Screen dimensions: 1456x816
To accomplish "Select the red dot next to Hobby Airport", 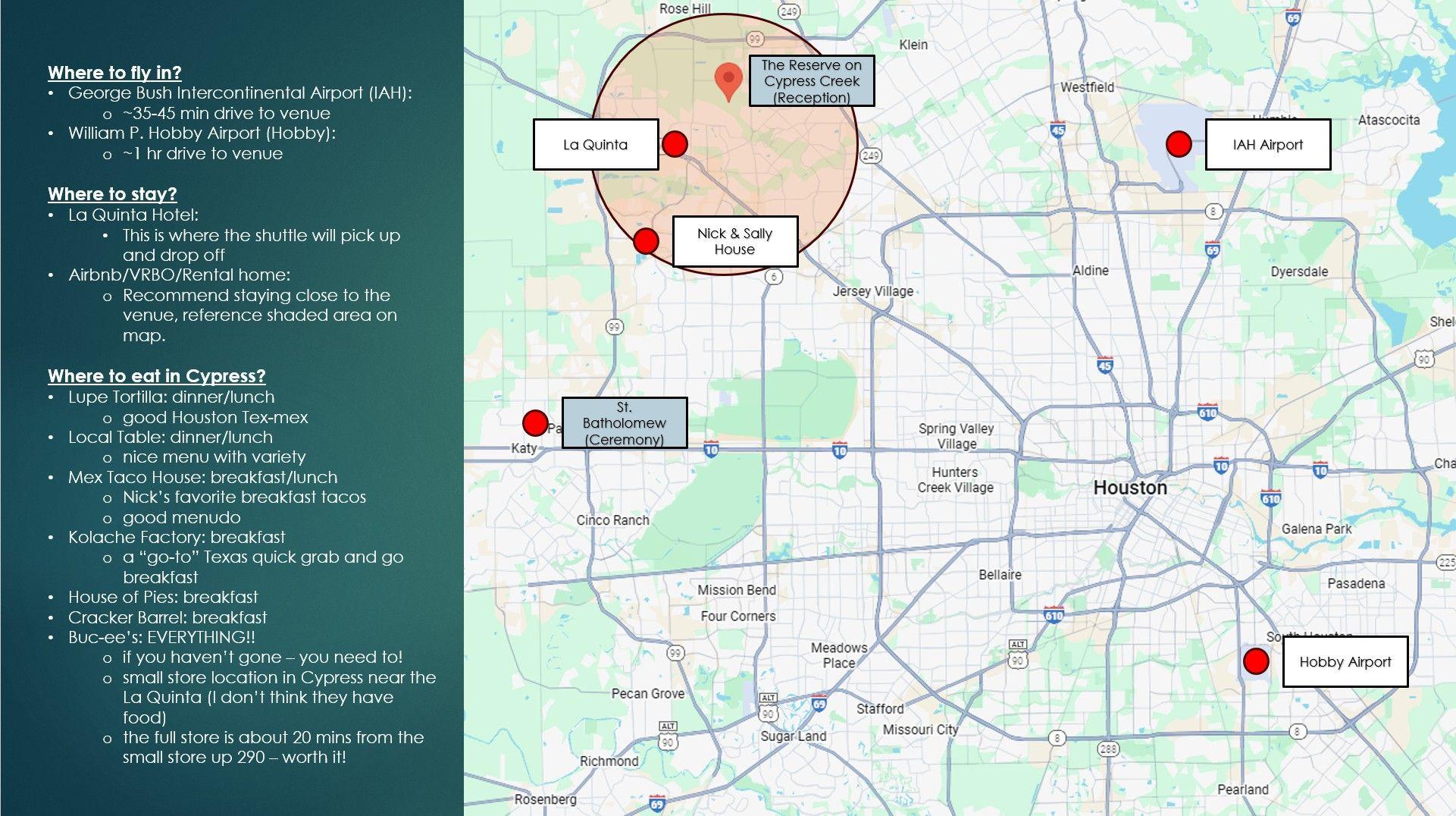I will click(x=1256, y=661).
